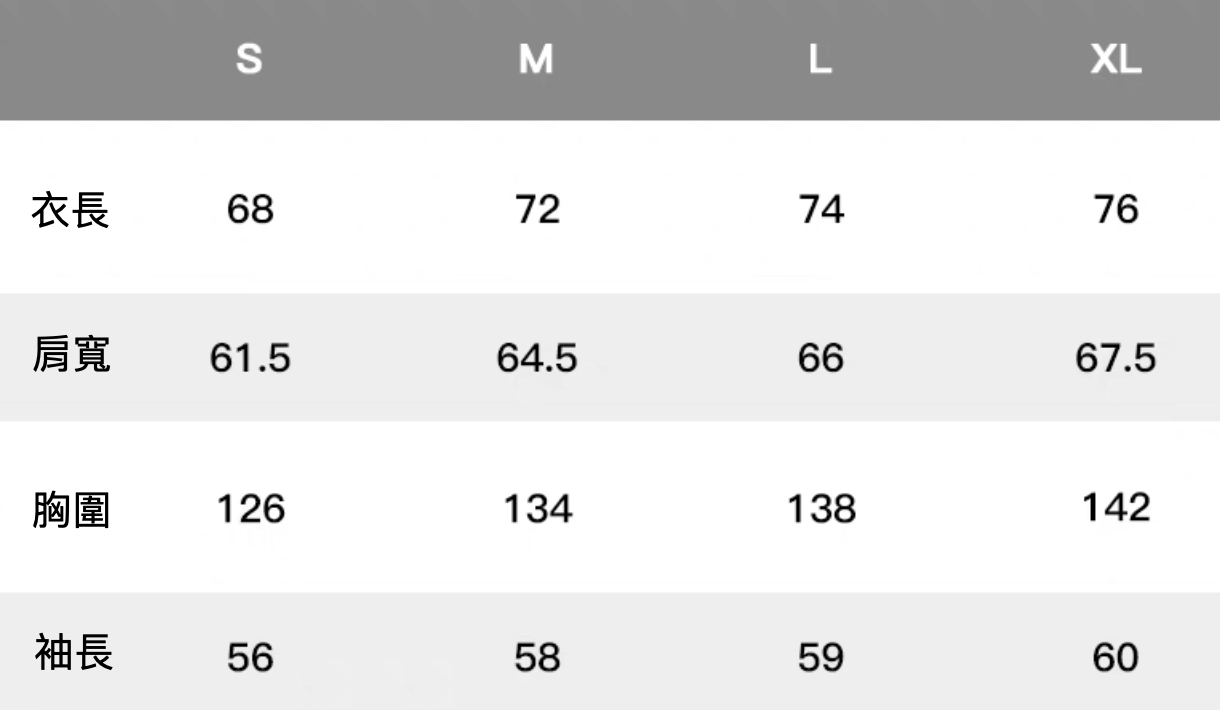This screenshot has height=710, width=1220.
Task: Click the 68 value for size S
Action: 250,210
